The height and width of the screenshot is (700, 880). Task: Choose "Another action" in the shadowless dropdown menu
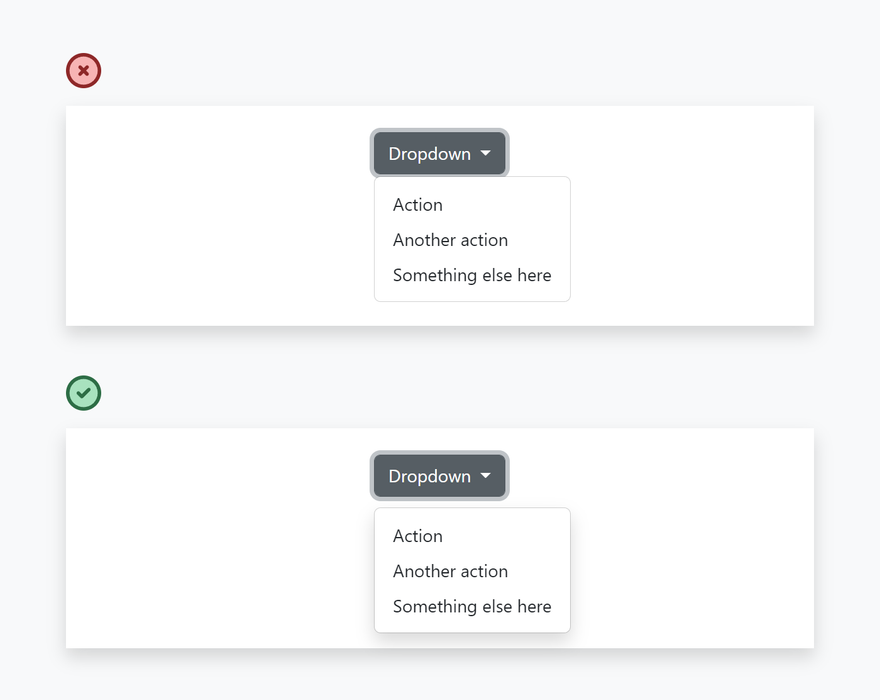pos(450,240)
